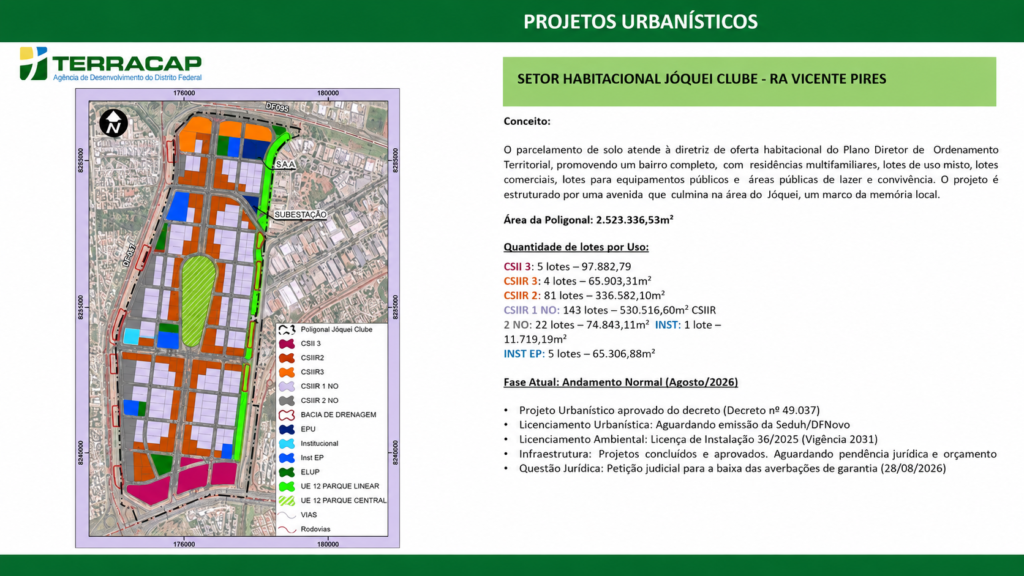Click the SAA label on the map
The width and height of the screenshot is (1024, 576).
pyautogui.click(x=285, y=165)
